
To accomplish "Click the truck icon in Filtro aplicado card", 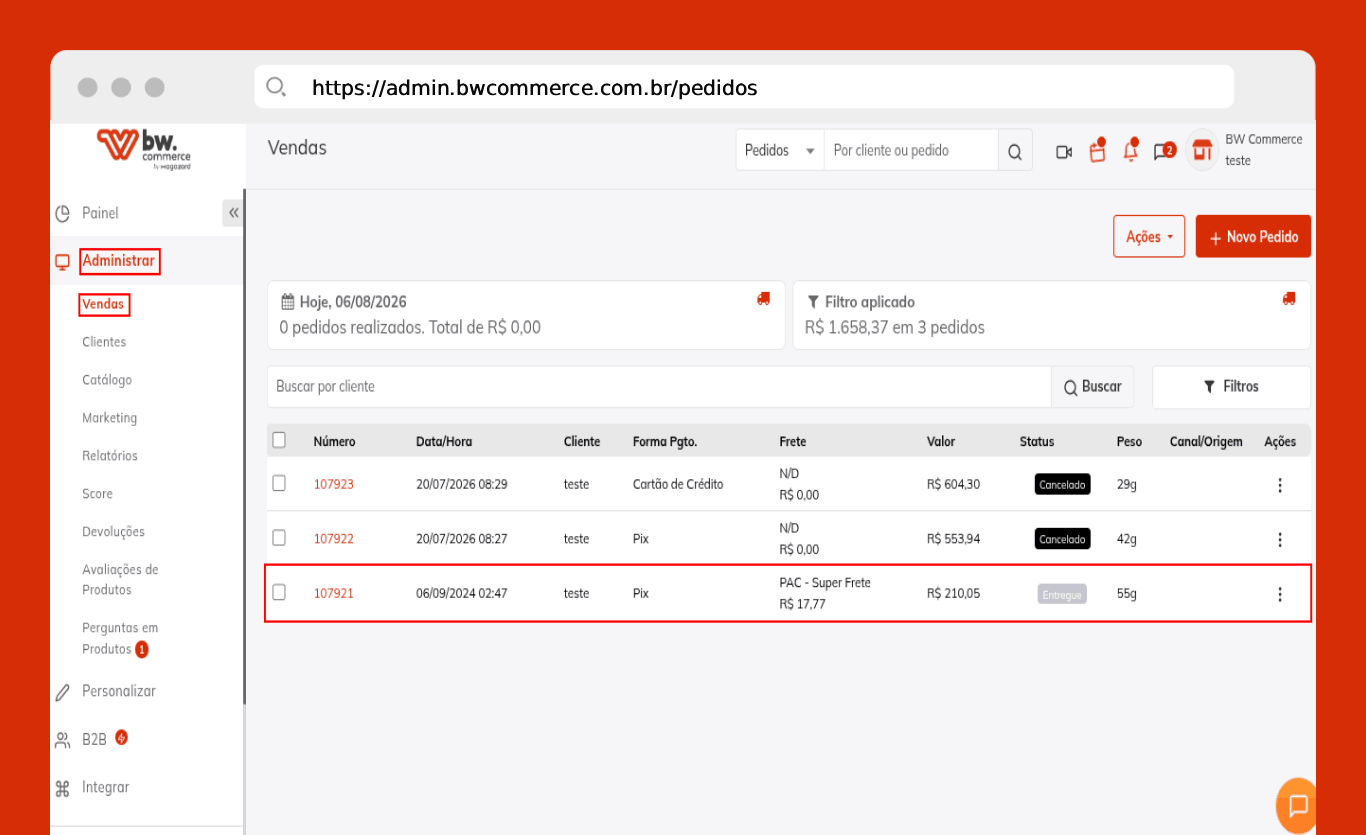I will click(x=1289, y=298).
